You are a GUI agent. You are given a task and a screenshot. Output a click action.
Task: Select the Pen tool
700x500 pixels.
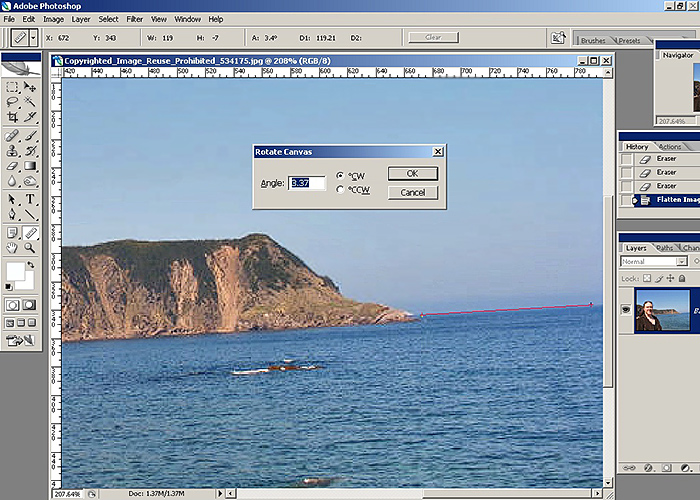(x=12, y=214)
